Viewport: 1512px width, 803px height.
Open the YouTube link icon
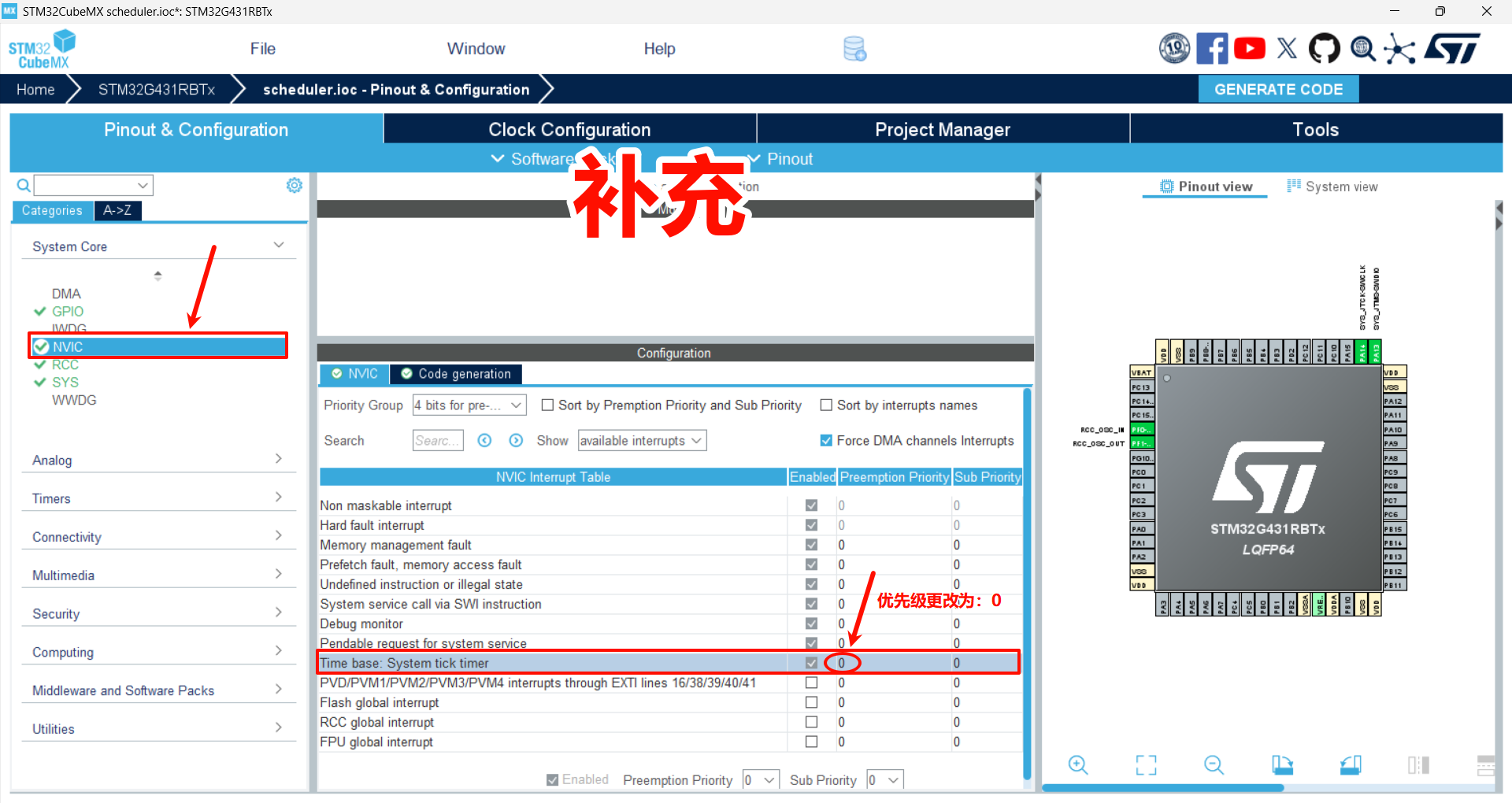point(1250,49)
